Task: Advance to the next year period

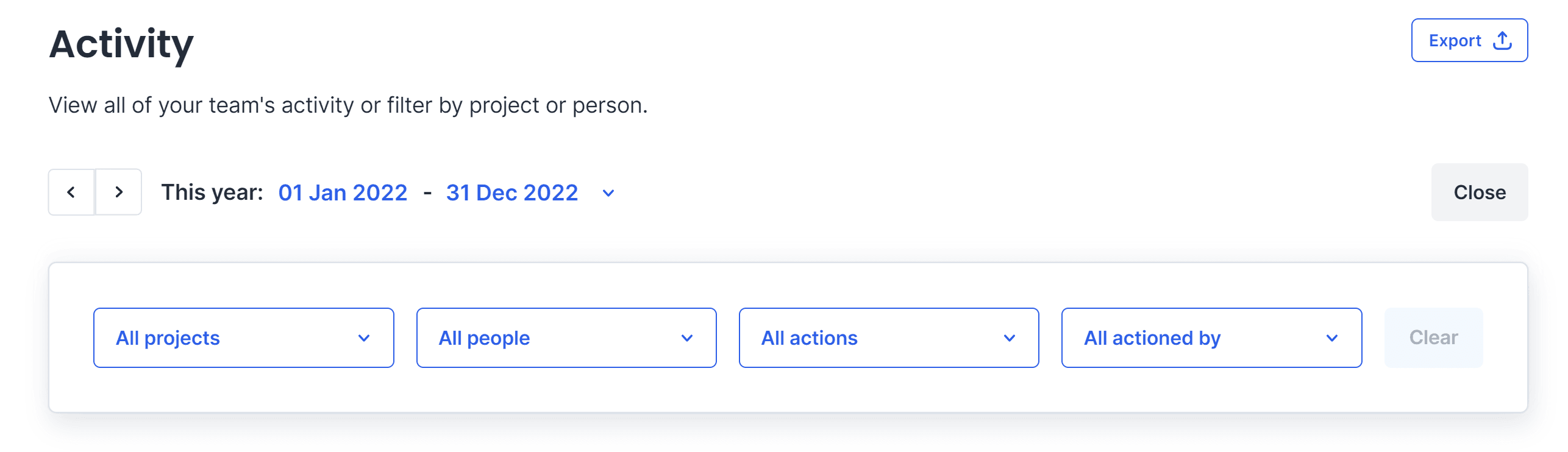Action: (x=119, y=192)
